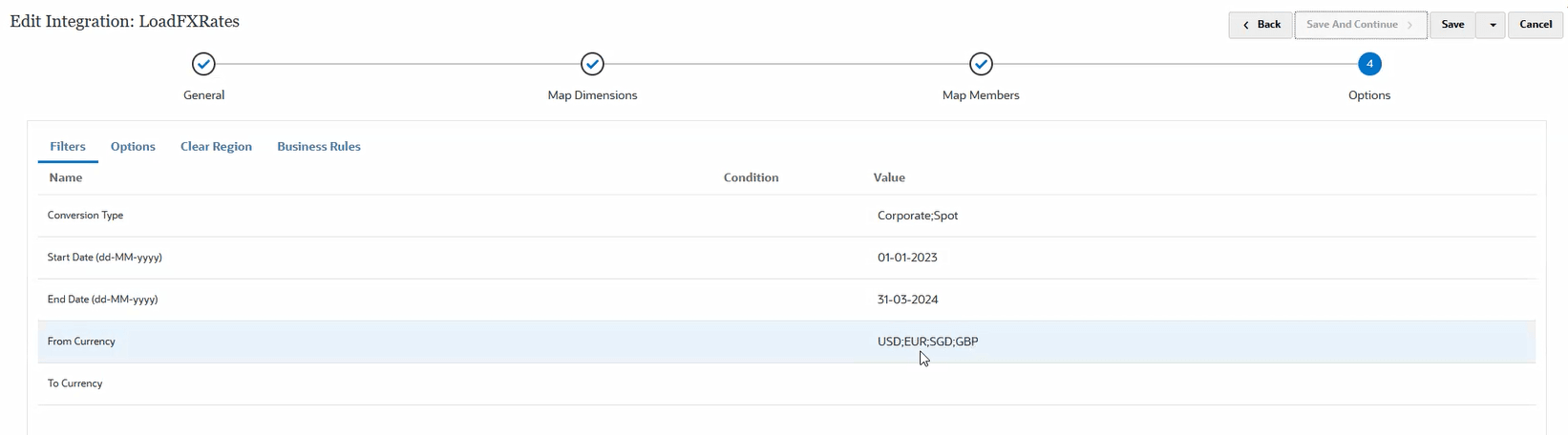Viewport: 1568px width, 435px height.
Task: Open the Save dropdown arrow
Action: [1492, 25]
